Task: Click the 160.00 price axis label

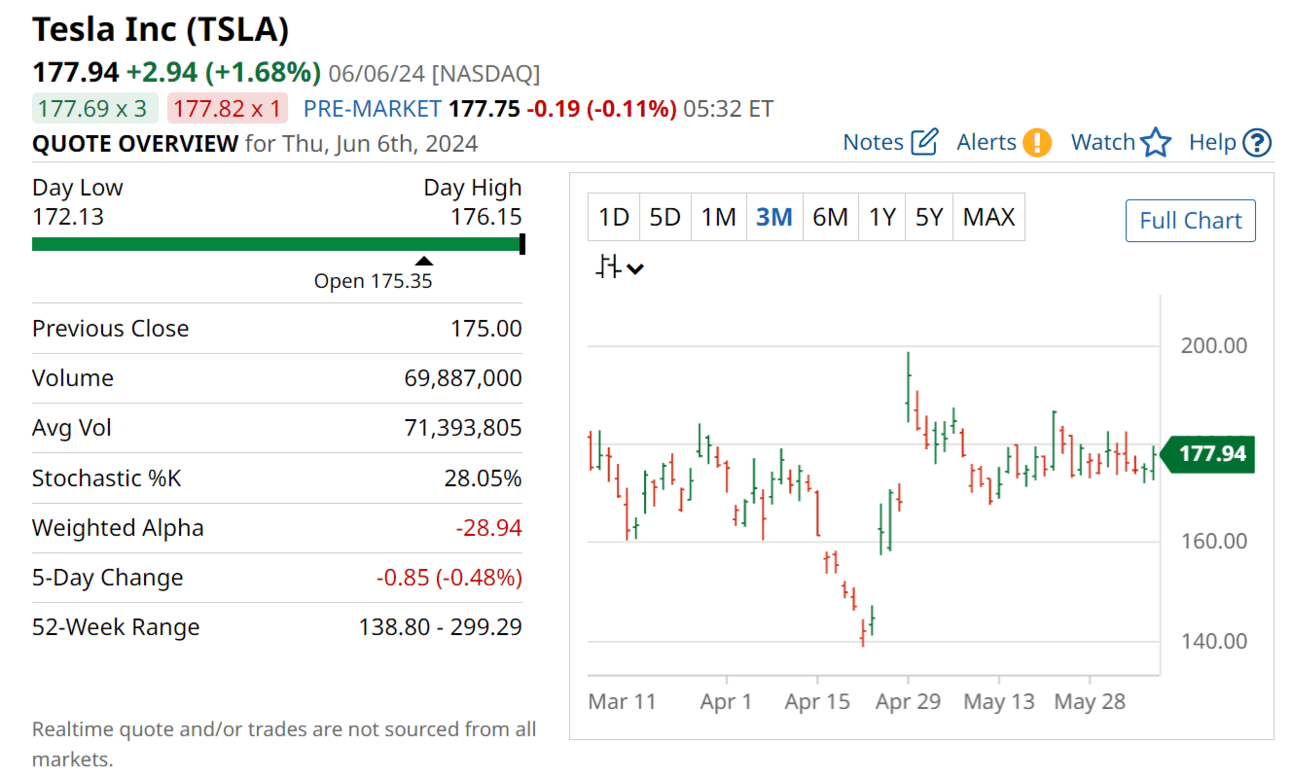Action: tap(1214, 541)
